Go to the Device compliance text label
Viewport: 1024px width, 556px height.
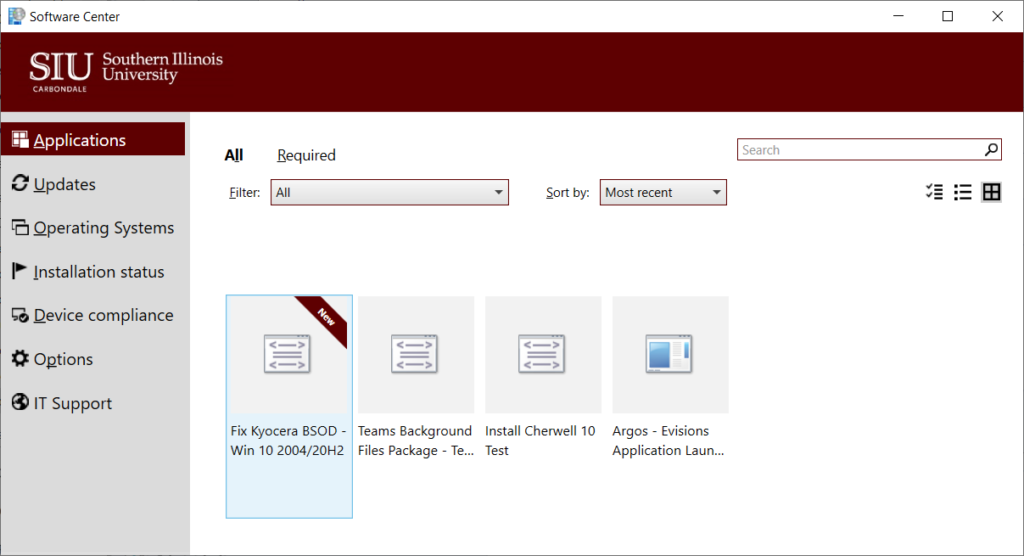pos(103,315)
